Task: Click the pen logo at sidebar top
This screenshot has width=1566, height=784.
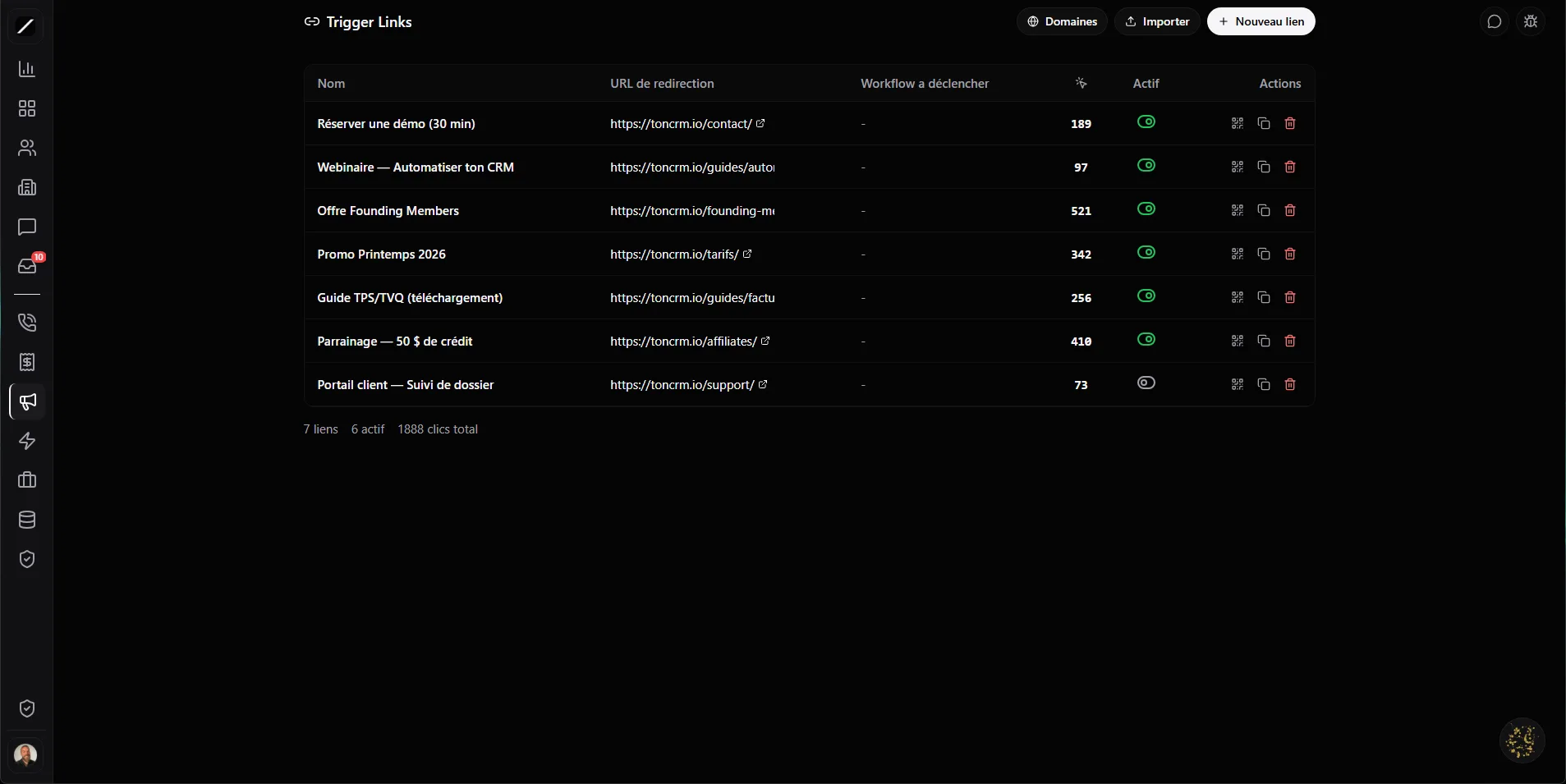Action: [x=26, y=26]
